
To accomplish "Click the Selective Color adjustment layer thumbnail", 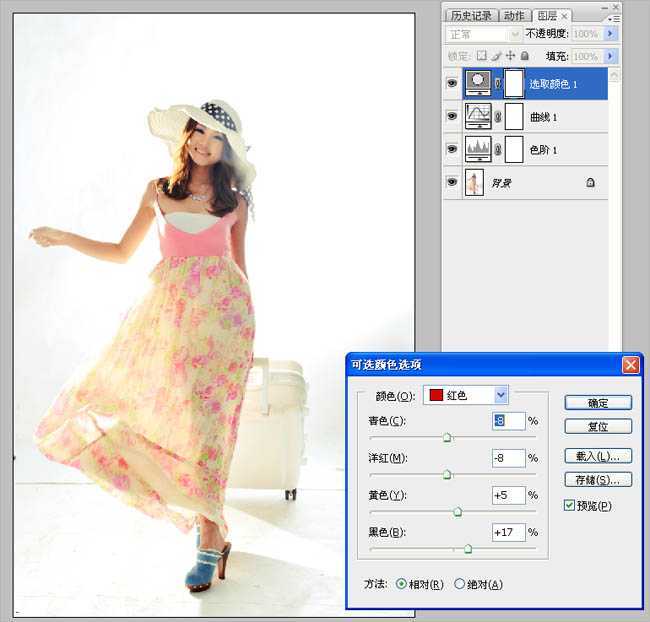I will (479, 84).
